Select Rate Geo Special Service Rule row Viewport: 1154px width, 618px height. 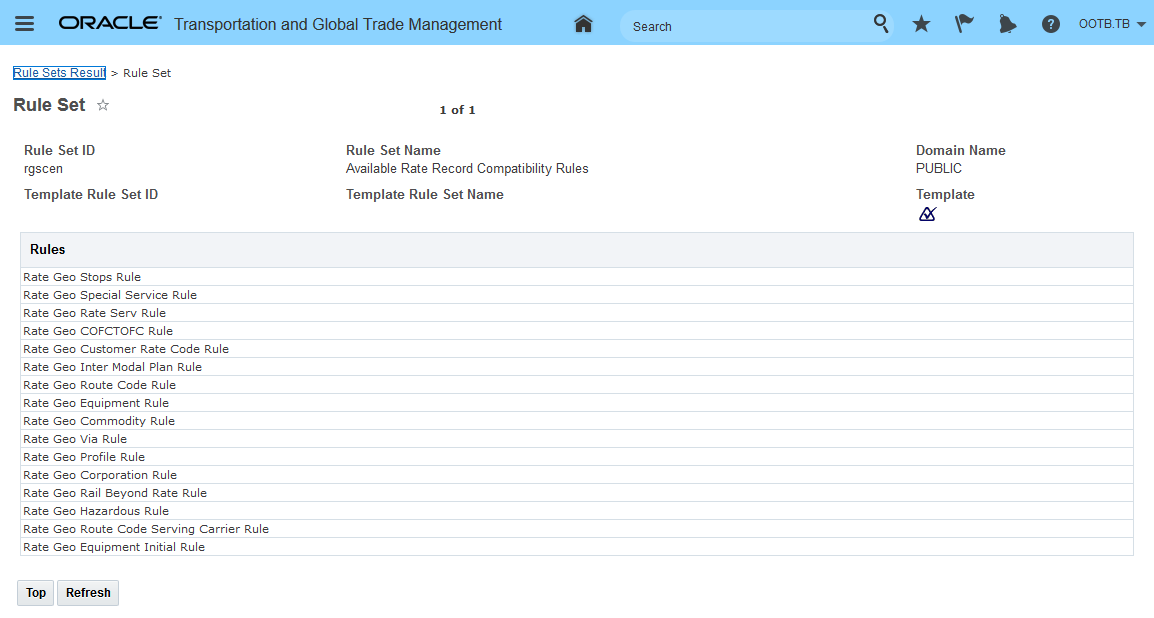(577, 295)
